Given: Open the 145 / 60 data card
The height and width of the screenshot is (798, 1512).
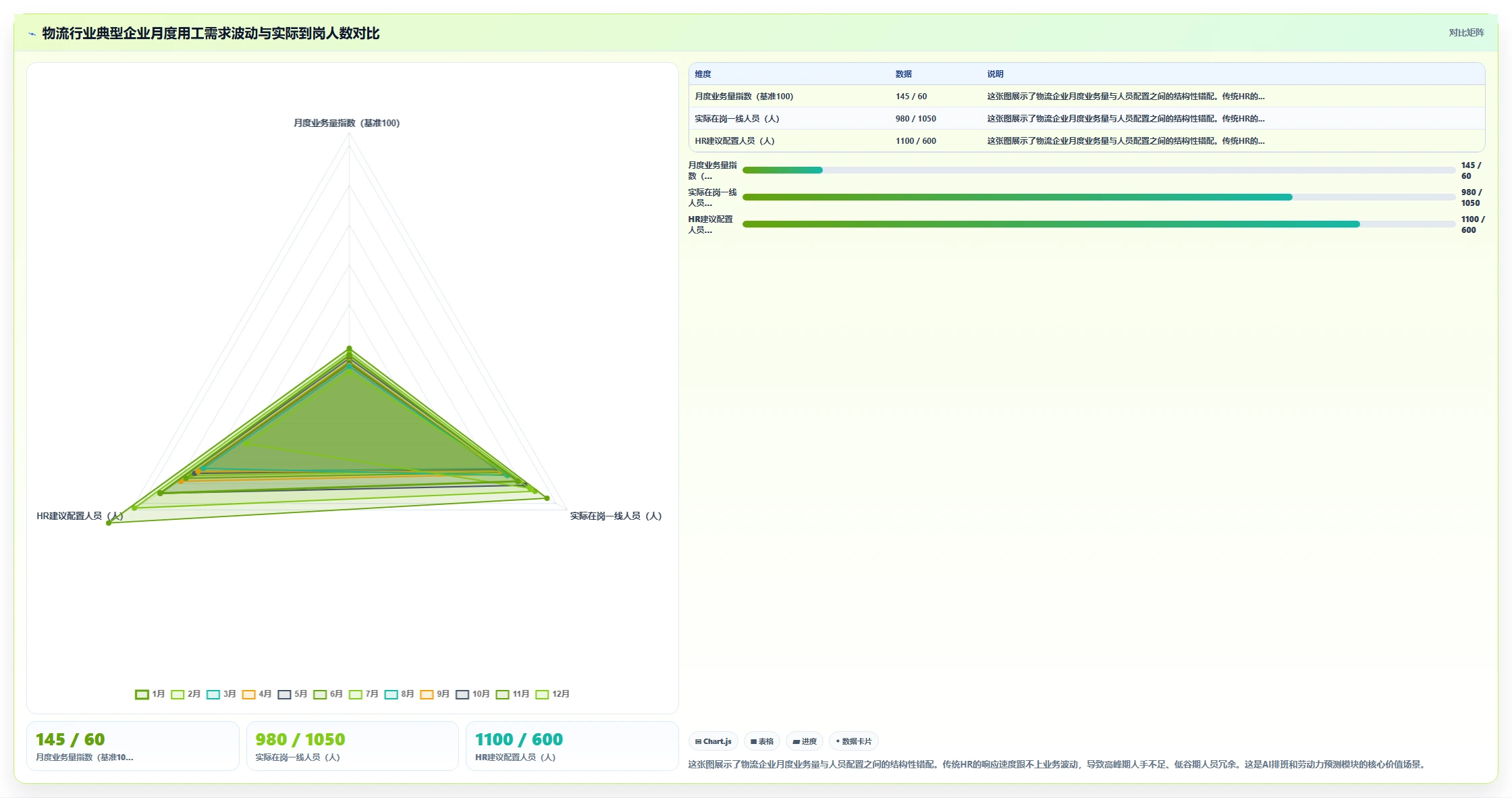Looking at the screenshot, I should click(x=133, y=746).
